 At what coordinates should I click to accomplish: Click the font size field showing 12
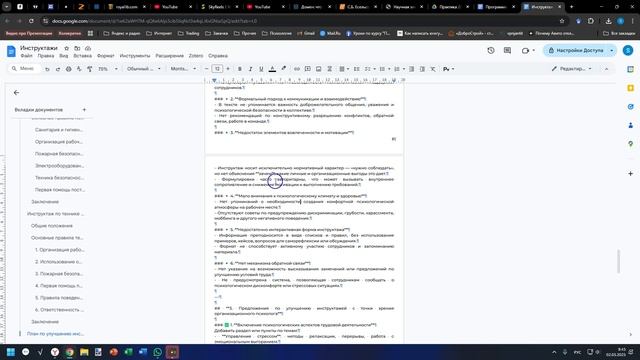point(217,69)
